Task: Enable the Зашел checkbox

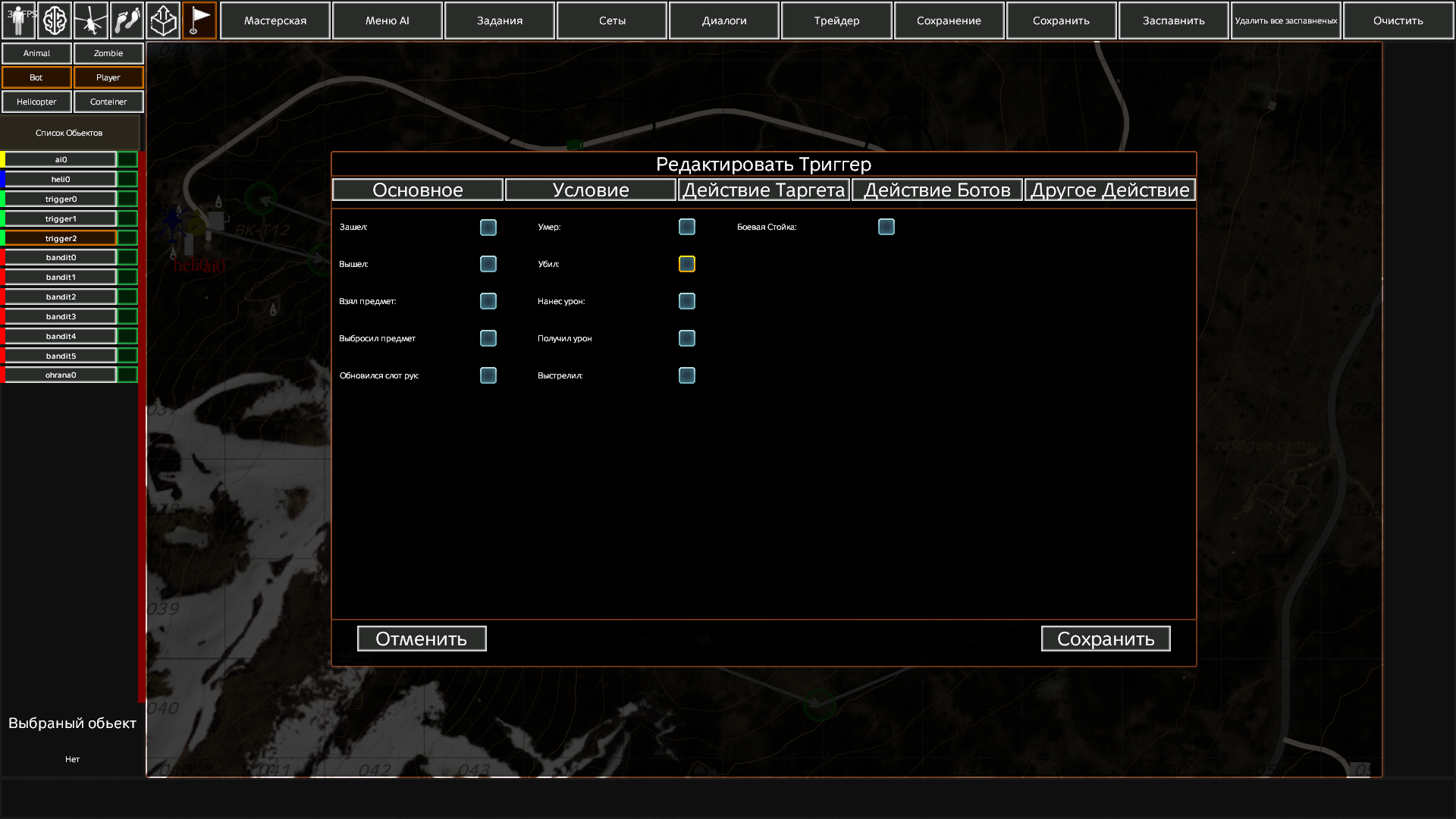Action: click(x=488, y=227)
